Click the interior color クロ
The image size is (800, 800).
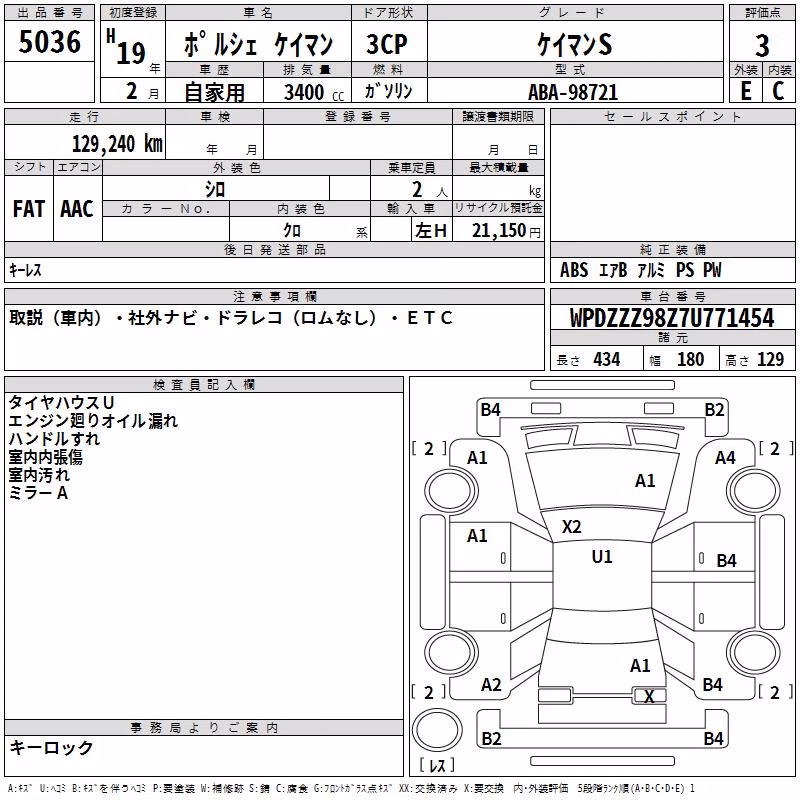[x=292, y=230]
